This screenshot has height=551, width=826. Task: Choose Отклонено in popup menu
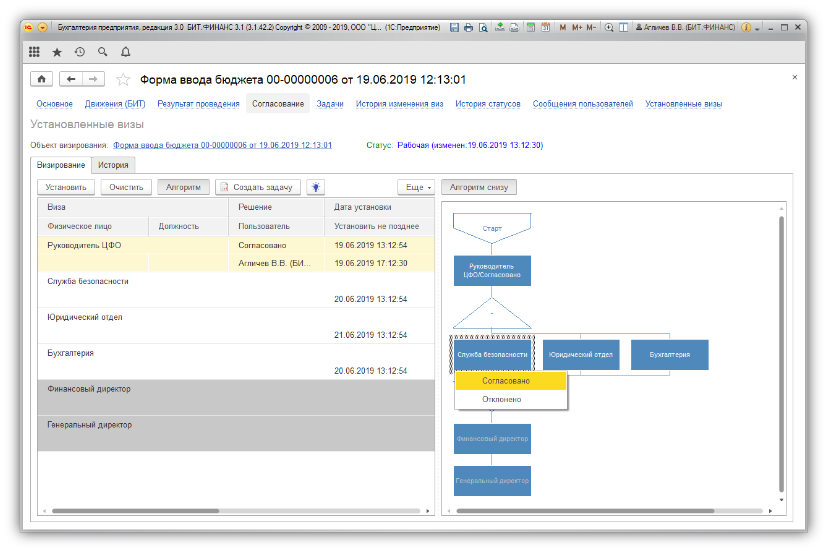(x=501, y=399)
